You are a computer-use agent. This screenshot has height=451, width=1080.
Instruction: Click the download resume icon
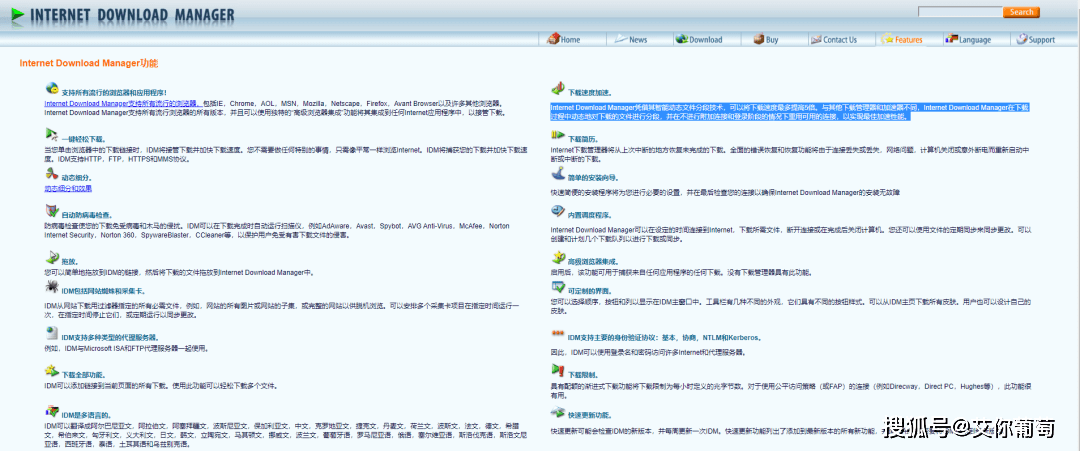click(557, 135)
